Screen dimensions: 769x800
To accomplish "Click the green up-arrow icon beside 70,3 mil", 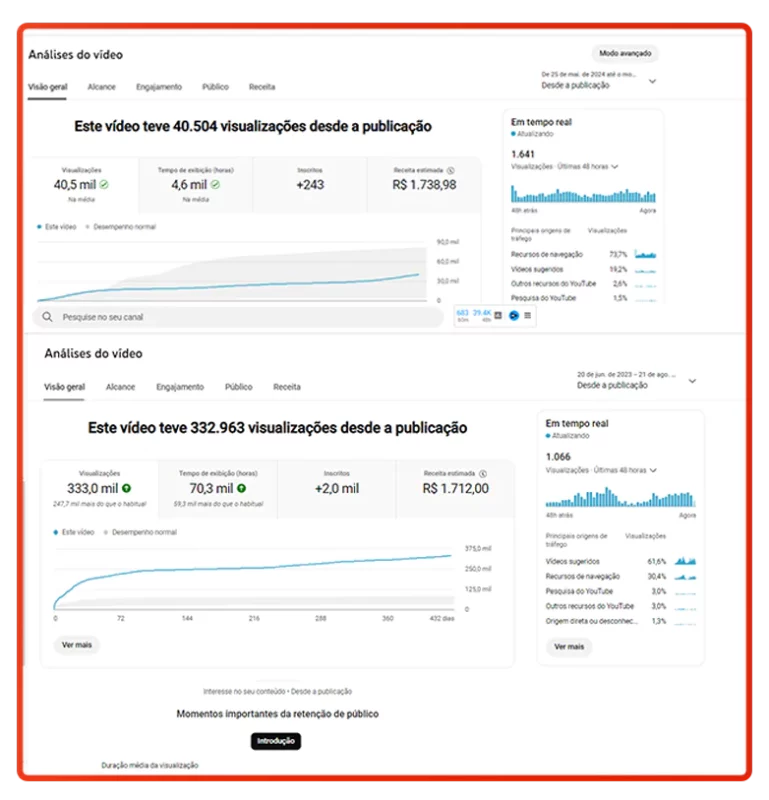I will click(241, 489).
